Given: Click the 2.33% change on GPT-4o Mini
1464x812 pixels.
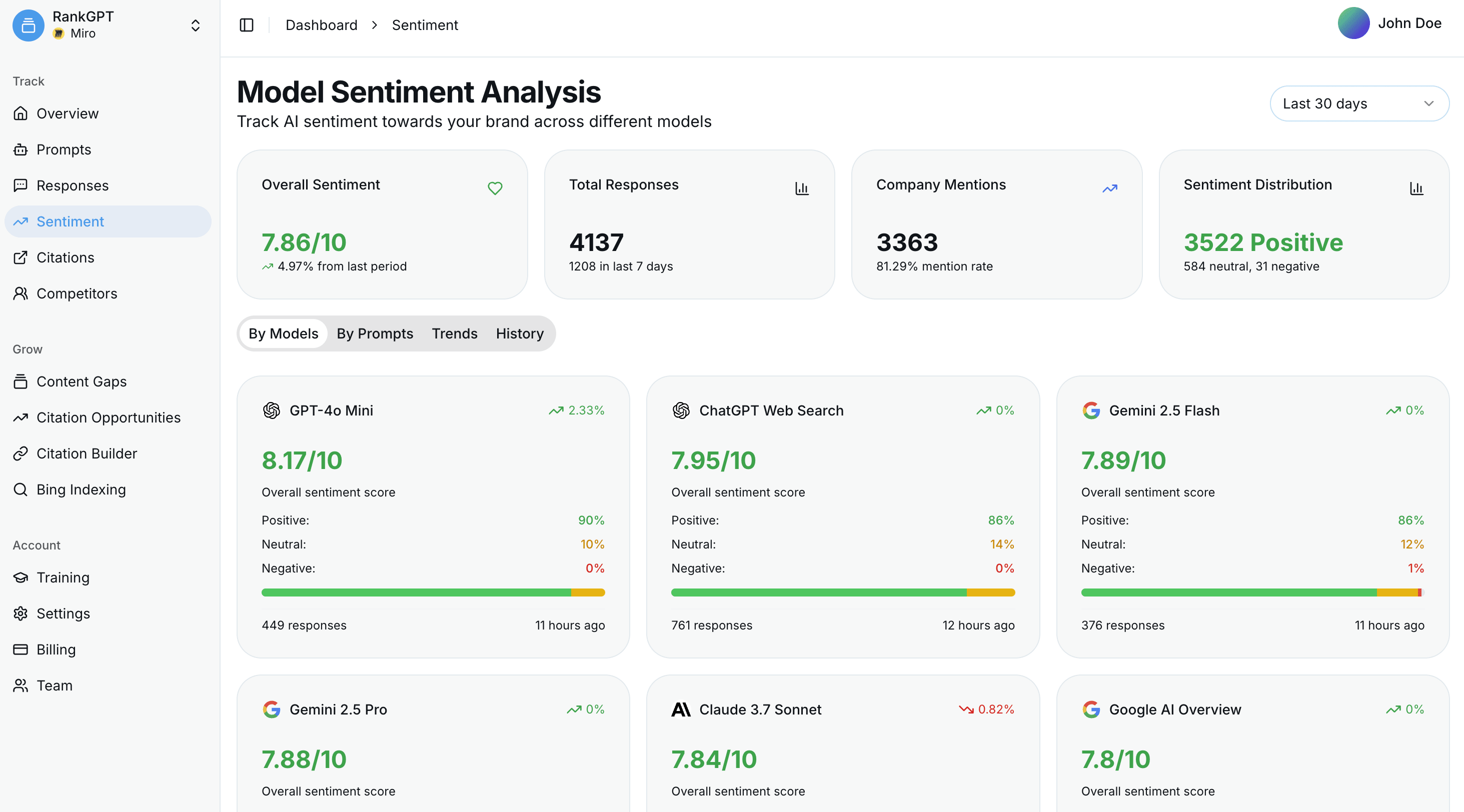Looking at the screenshot, I should 576,410.
